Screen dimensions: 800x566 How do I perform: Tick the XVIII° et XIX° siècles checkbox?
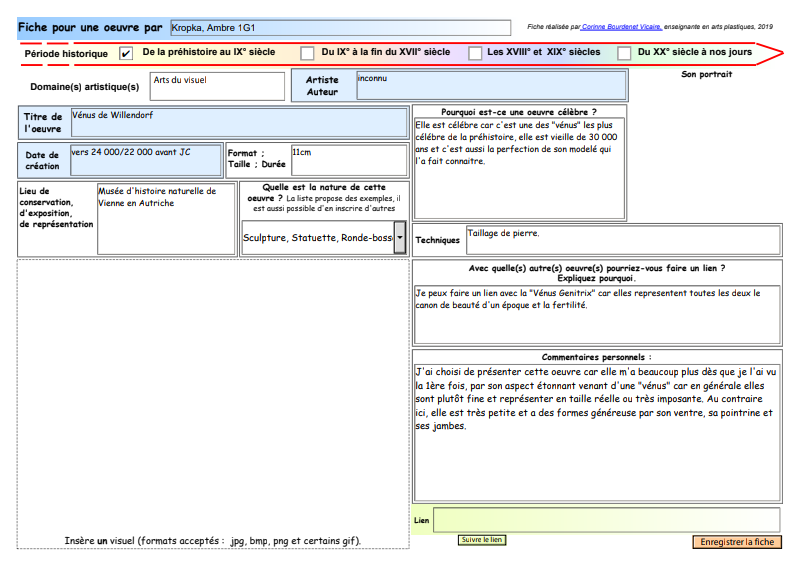475,53
